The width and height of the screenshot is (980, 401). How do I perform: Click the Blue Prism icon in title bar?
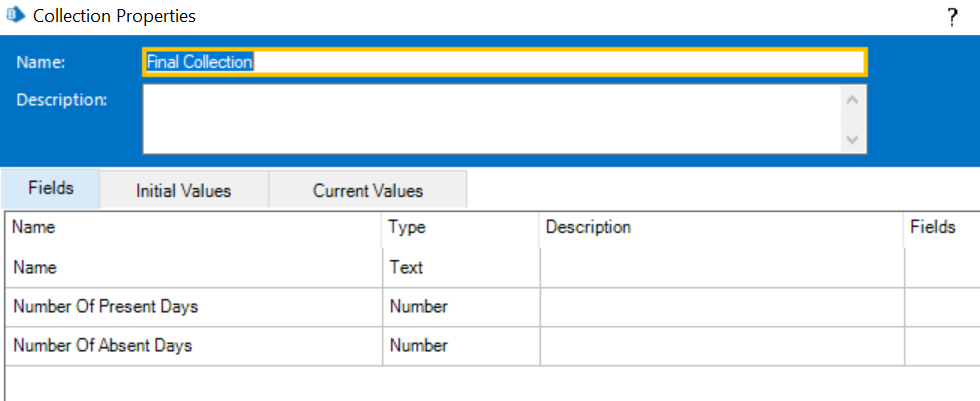[x=16, y=16]
